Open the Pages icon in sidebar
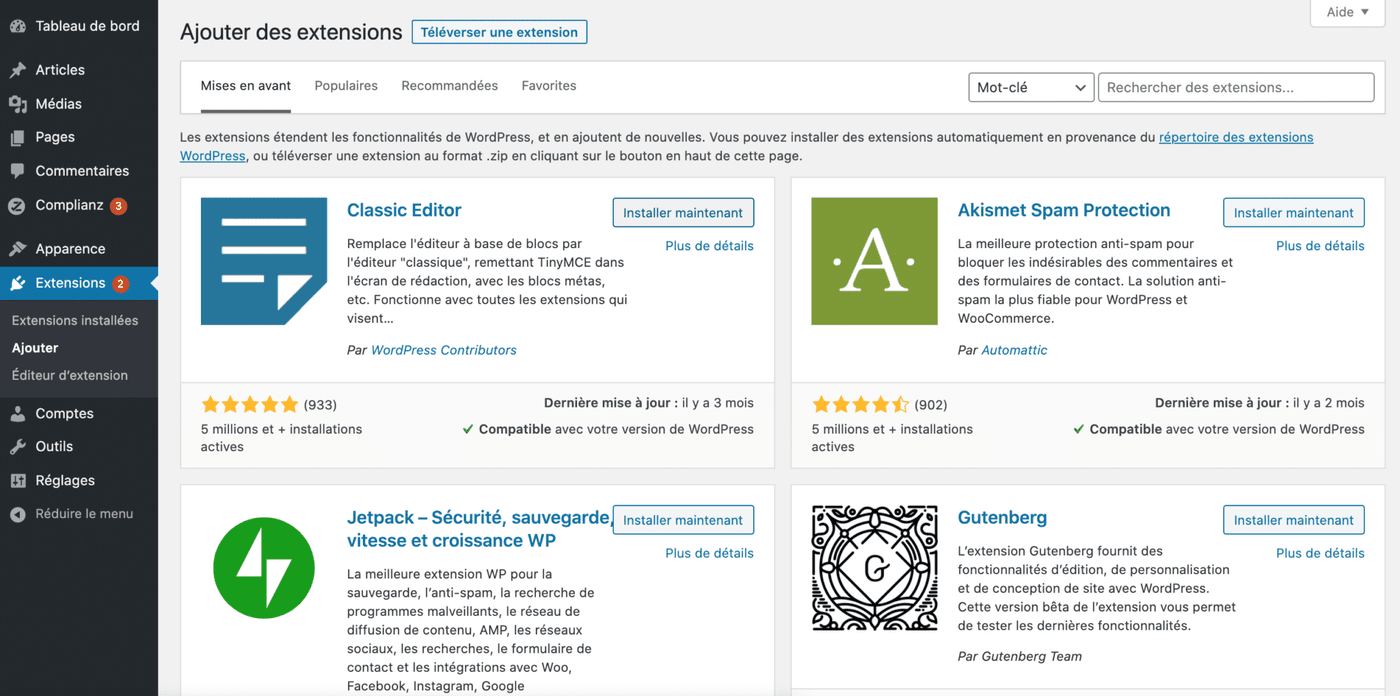1400x696 pixels. tap(17, 137)
